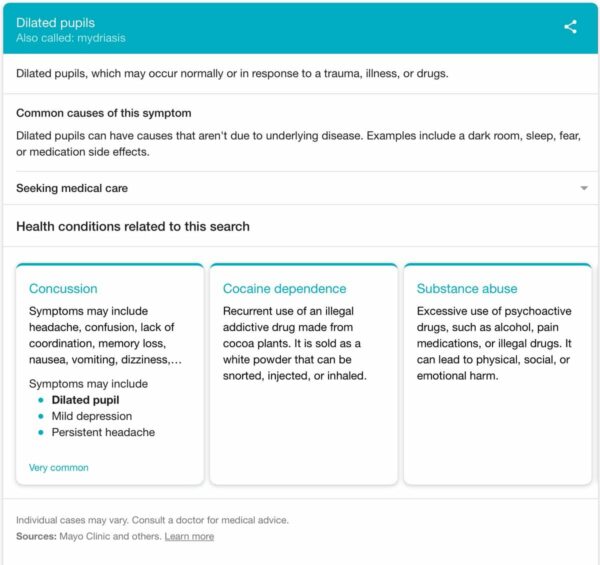Screen dimensions: 600x565
Task: Click the Very common link
Action: click(x=58, y=467)
